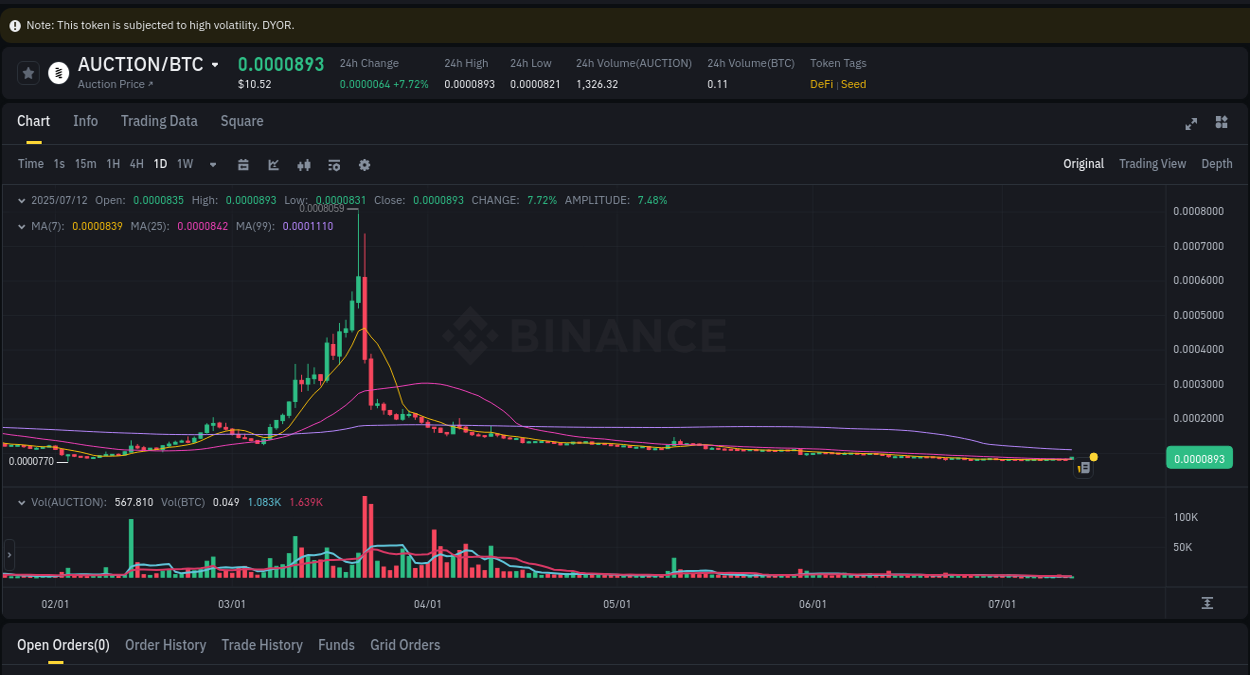Collapse the Vol(AUCTION) volume panel header
The height and width of the screenshot is (675, 1250).
coord(20,502)
